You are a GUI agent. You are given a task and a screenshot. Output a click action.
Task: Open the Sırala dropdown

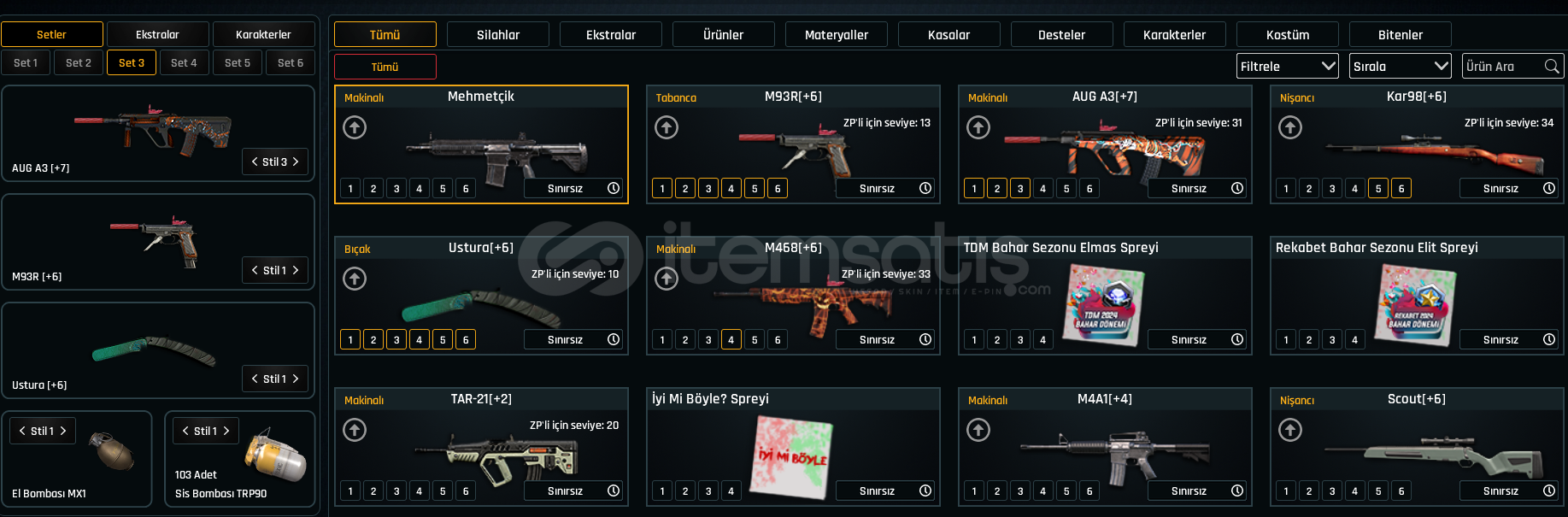pos(1401,66)
